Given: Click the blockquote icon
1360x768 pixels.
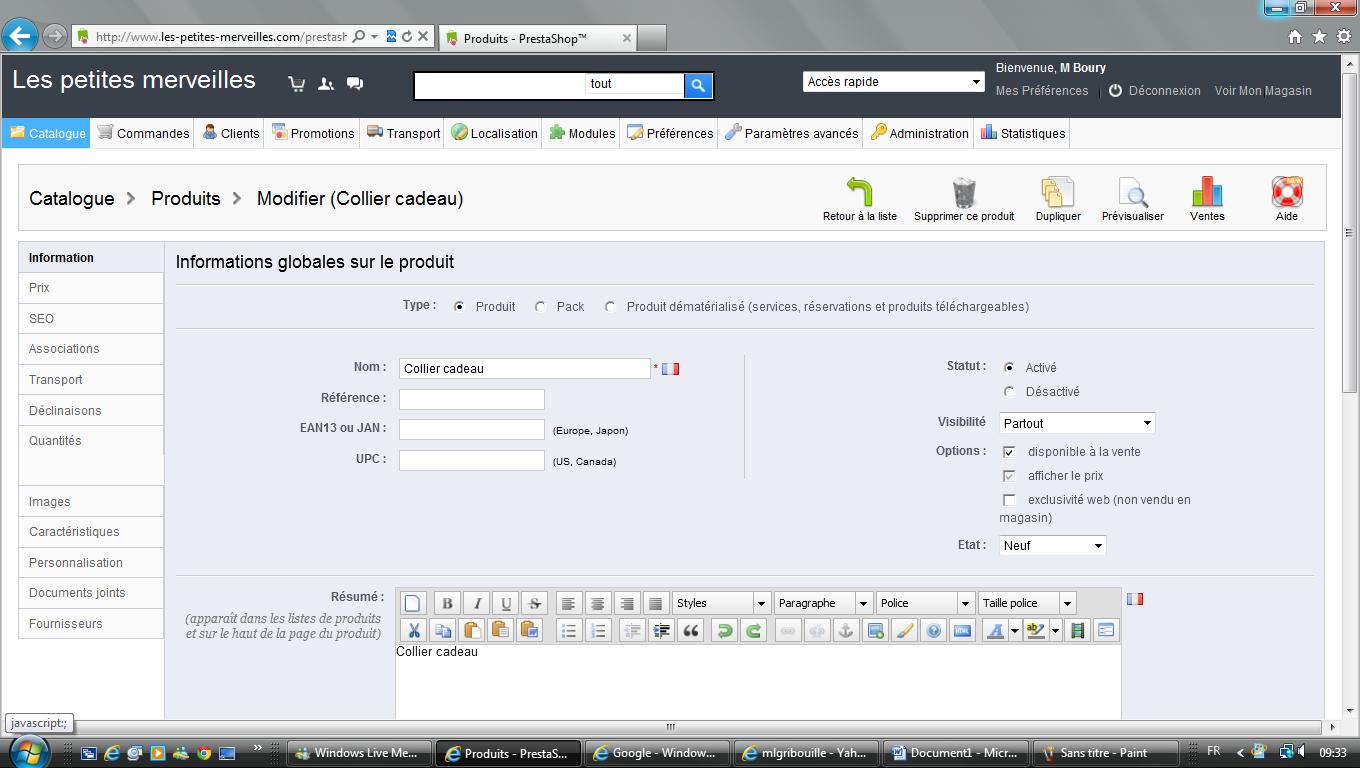Looking at the screenshot, I should click(690, 630).
